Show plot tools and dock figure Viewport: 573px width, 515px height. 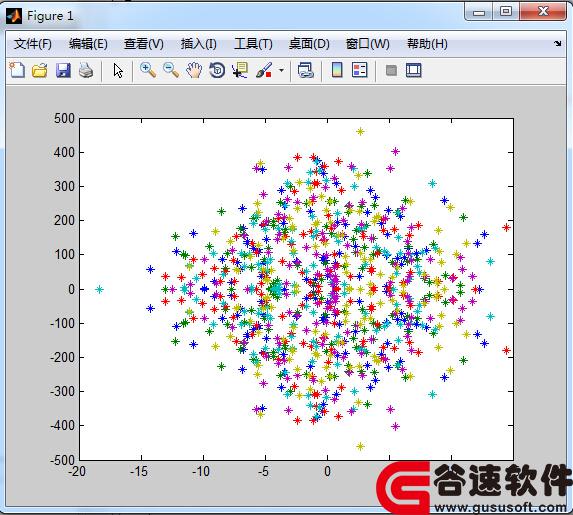point(414,70)
